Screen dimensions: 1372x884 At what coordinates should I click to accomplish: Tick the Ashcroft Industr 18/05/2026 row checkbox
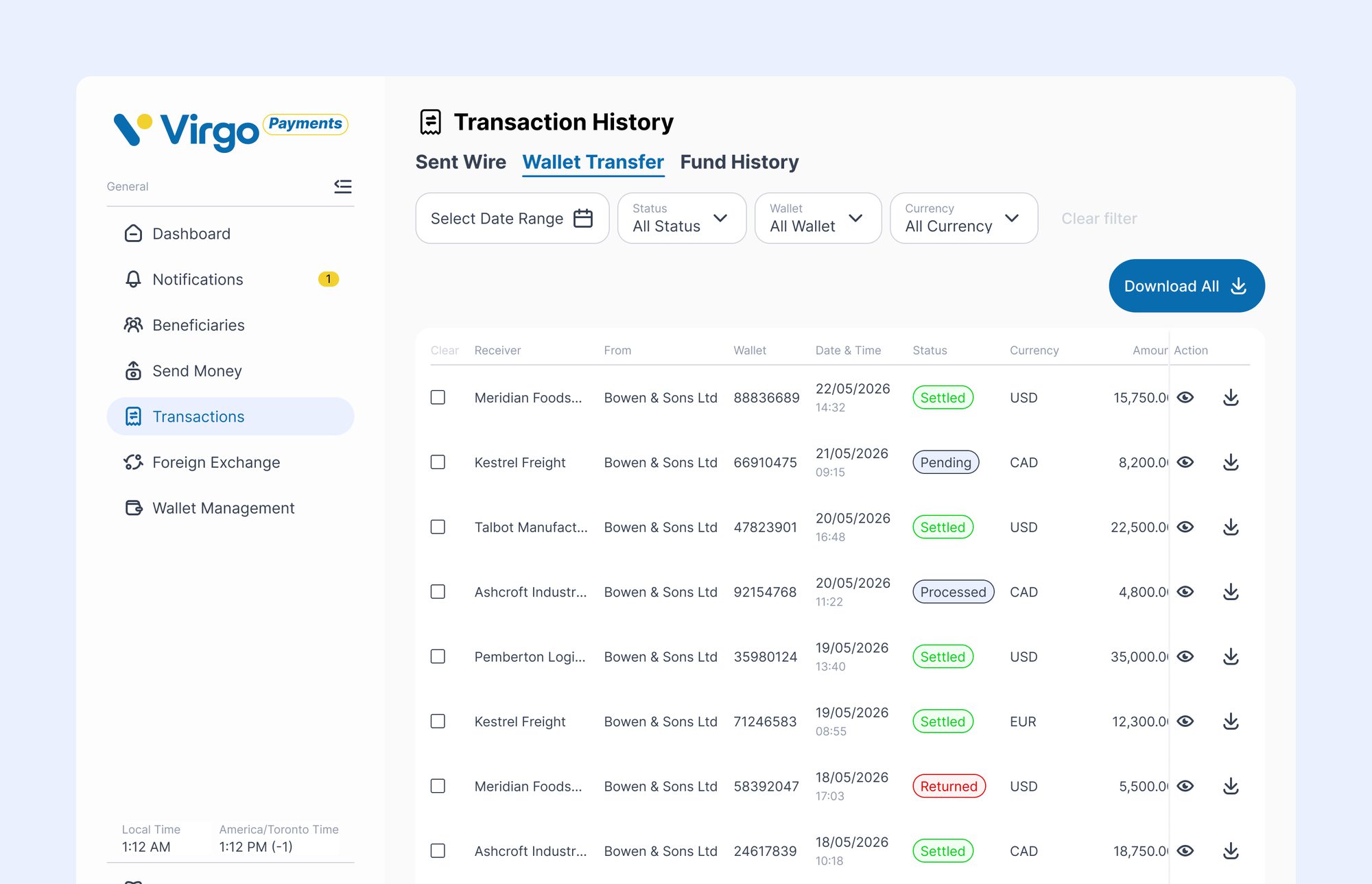[x=438, y=851]
